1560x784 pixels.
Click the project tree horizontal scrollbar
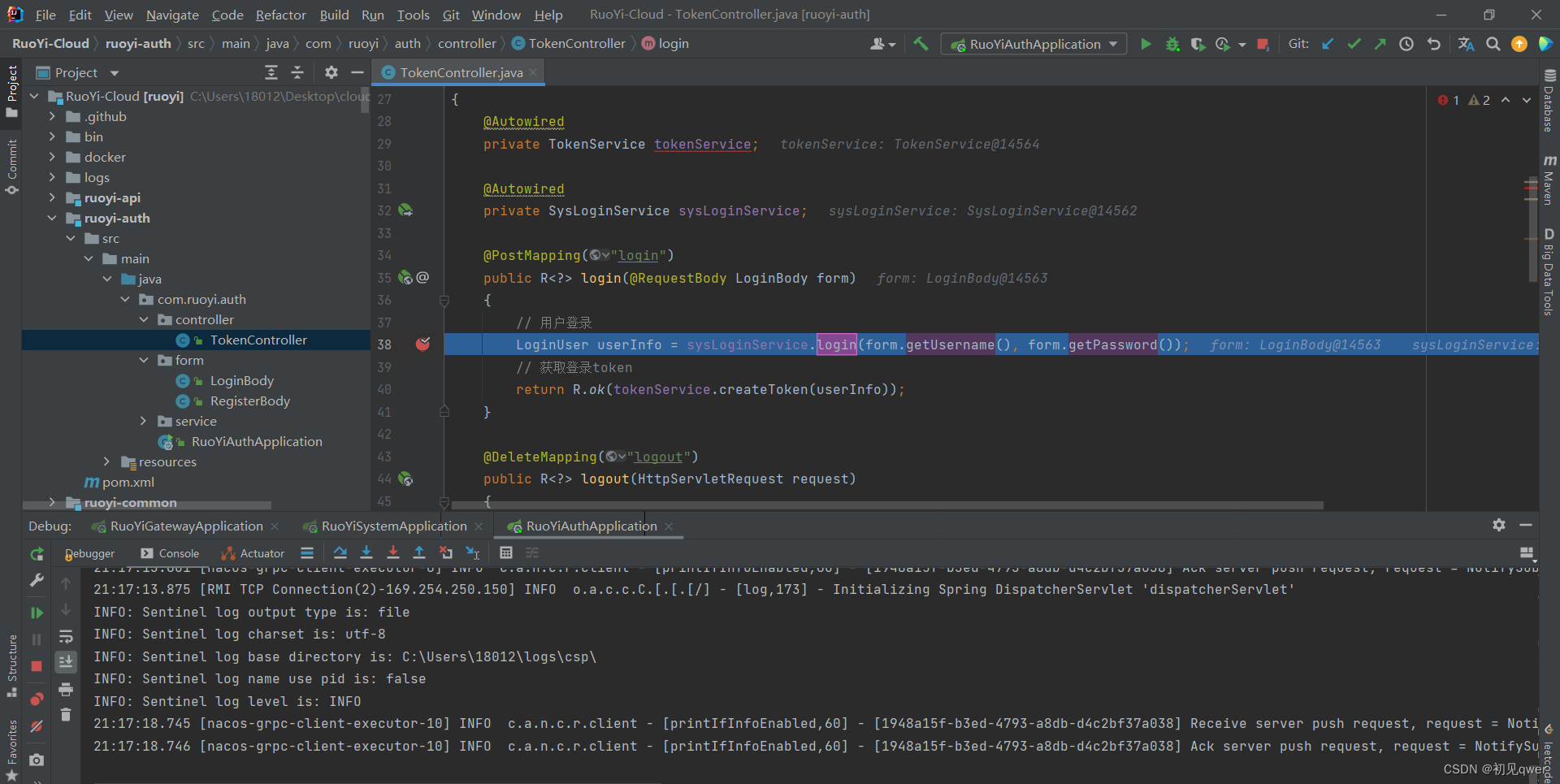point(149,505)
